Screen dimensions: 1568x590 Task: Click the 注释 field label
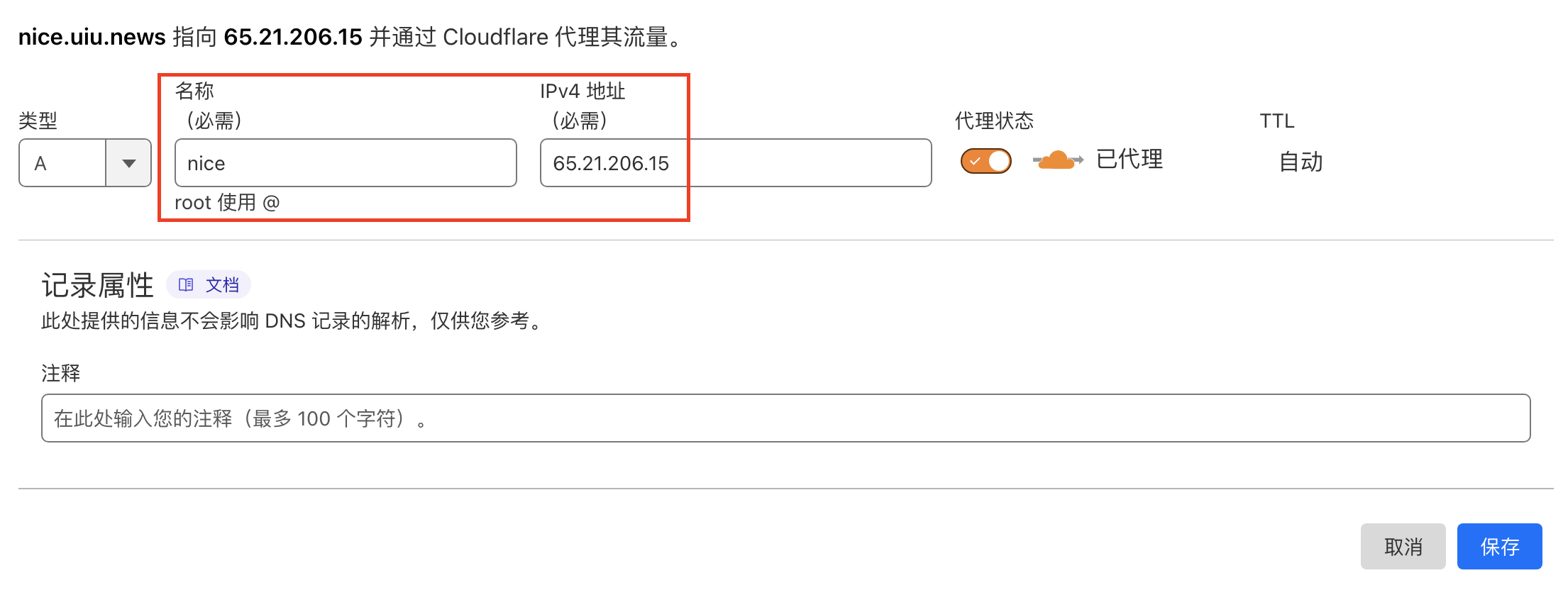(x=61, y=373)
